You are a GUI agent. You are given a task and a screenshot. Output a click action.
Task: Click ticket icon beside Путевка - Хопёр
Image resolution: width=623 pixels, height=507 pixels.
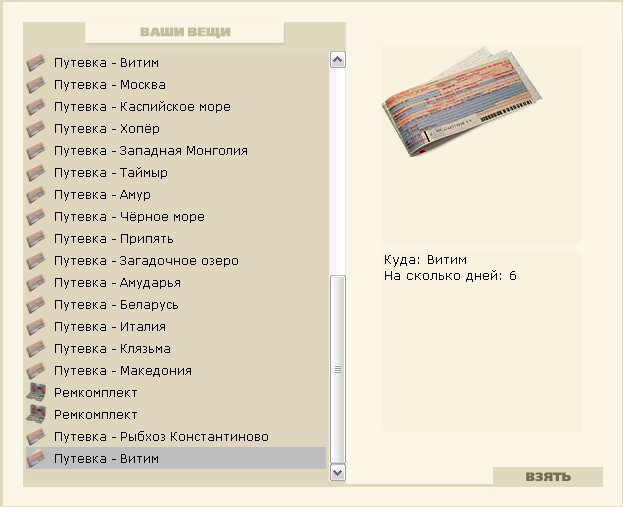pyautogui.click(x=36, y=129)
